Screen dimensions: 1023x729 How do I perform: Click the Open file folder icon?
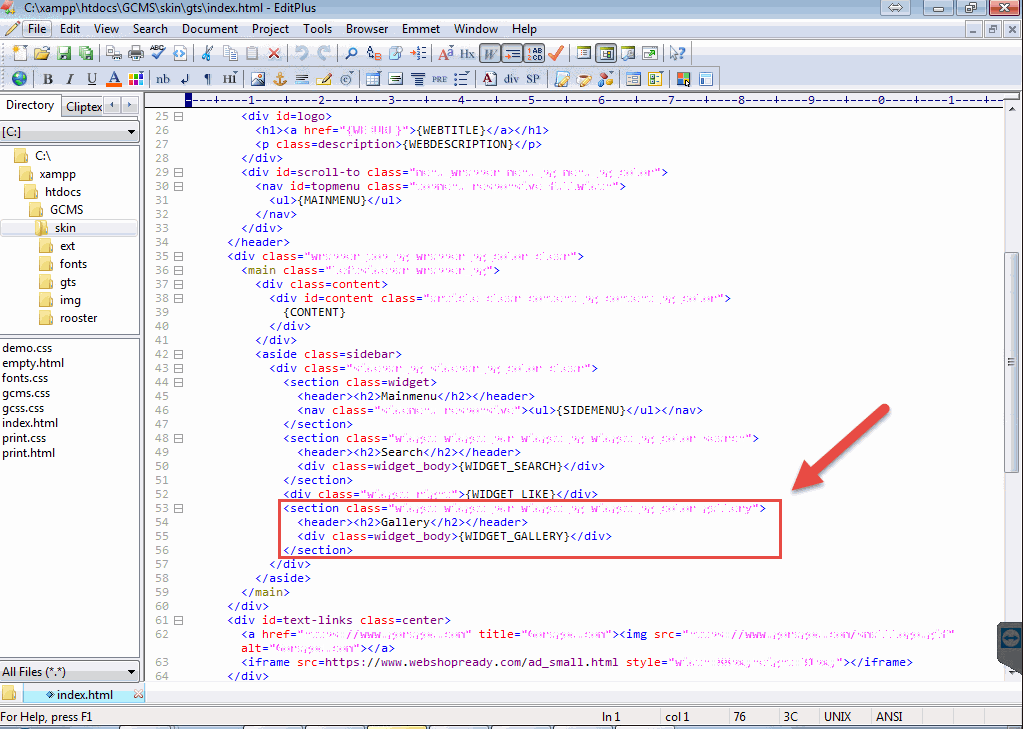point(42,53)
